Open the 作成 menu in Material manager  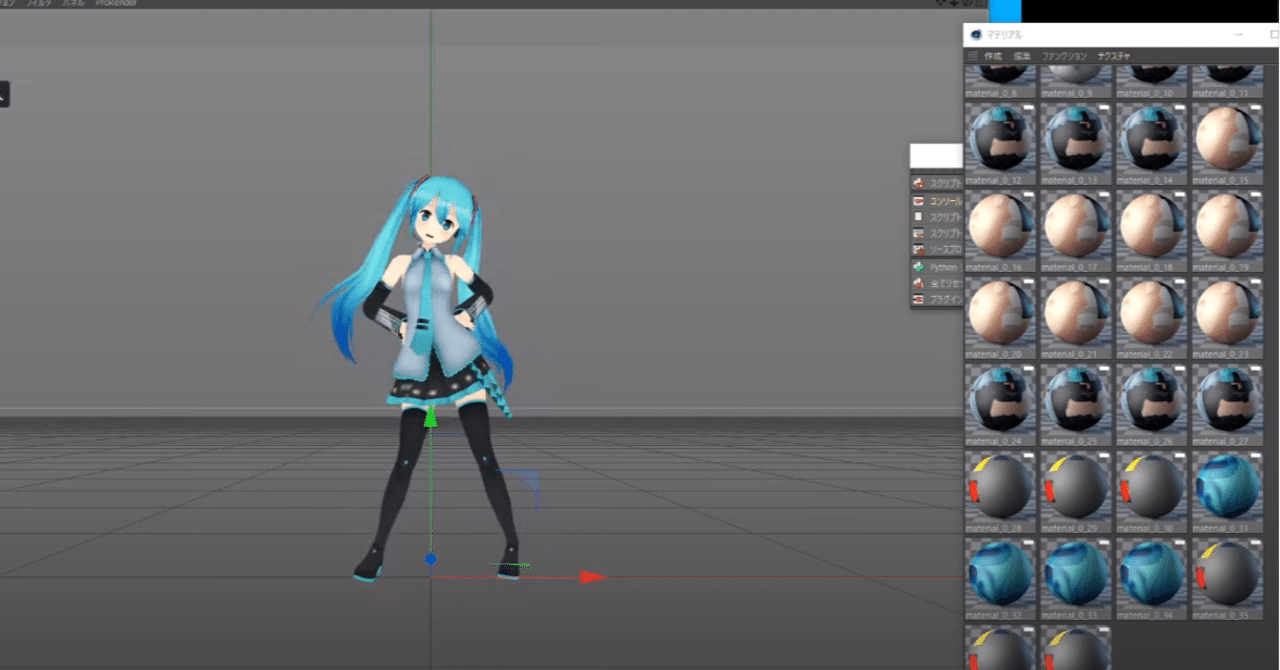click(993, 57)
